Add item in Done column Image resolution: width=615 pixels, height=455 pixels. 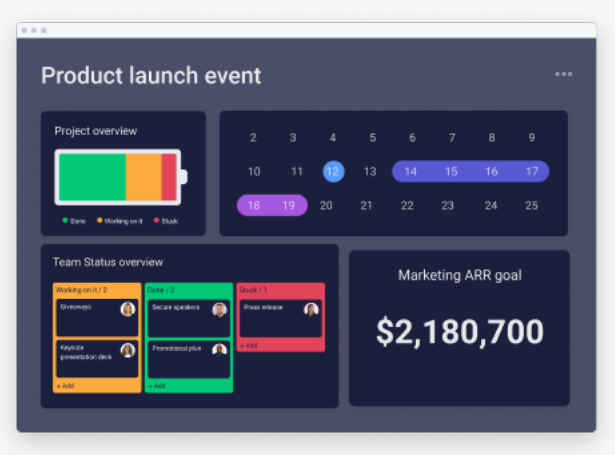click(157, 386)
